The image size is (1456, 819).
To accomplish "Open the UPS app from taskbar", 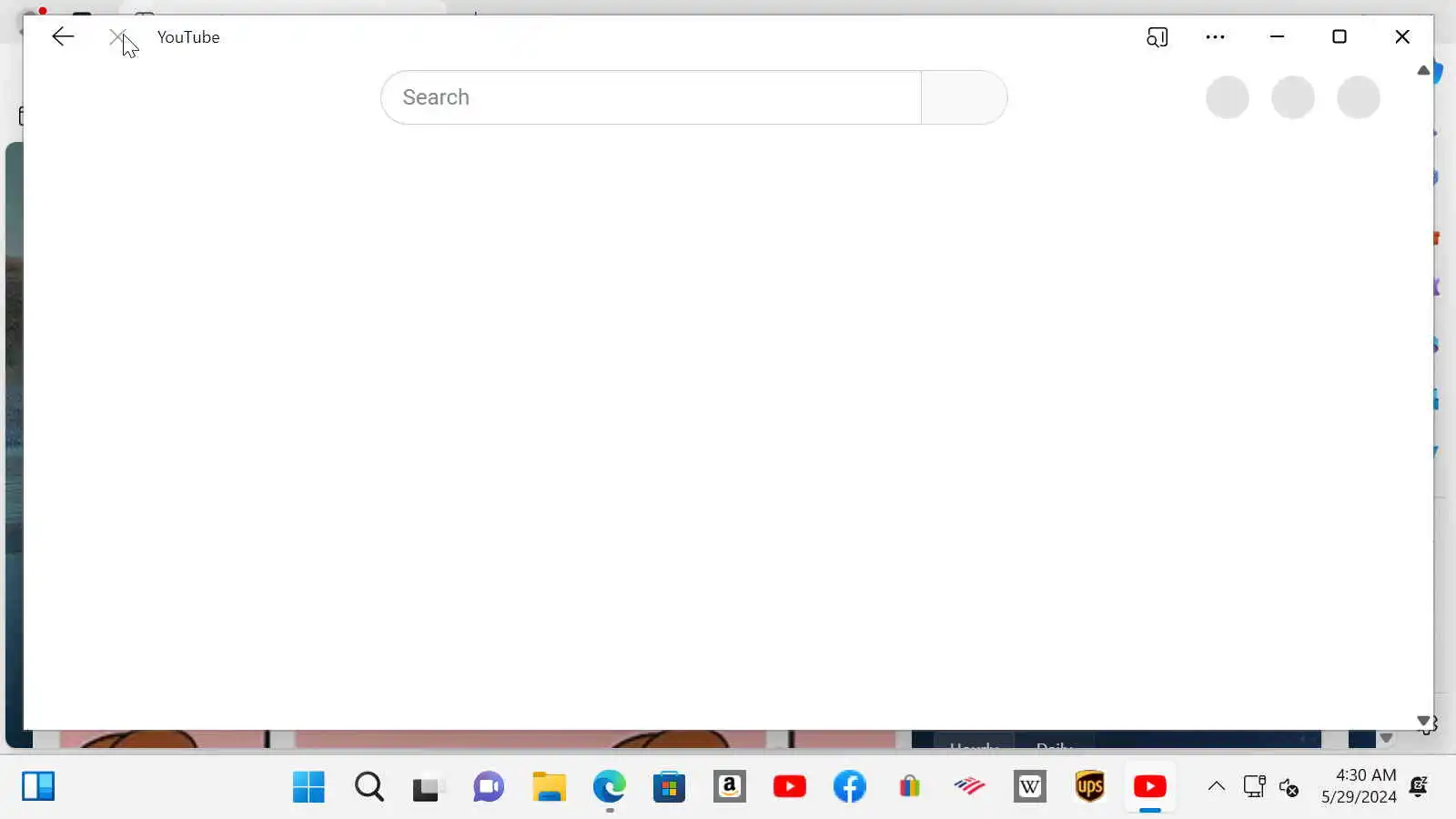I will pos(1090,786).
